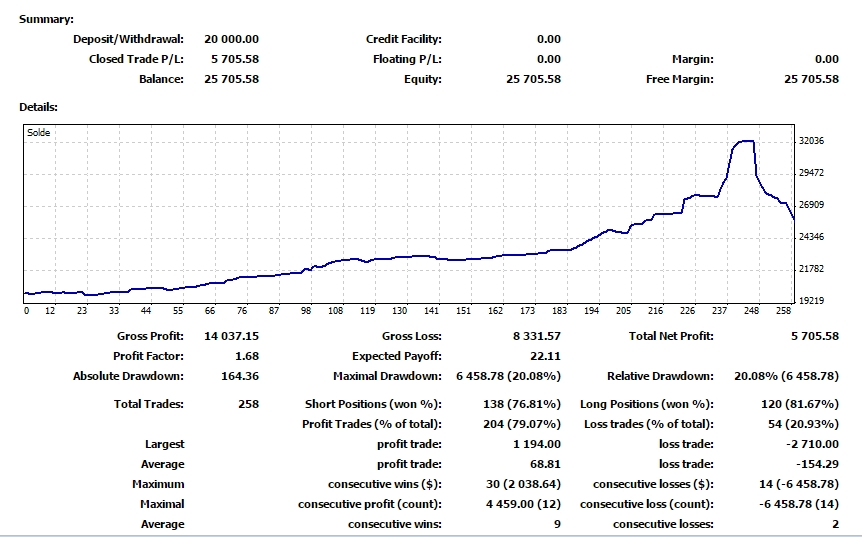Select the Credit Facility value 0.00

tap(549, 39)
